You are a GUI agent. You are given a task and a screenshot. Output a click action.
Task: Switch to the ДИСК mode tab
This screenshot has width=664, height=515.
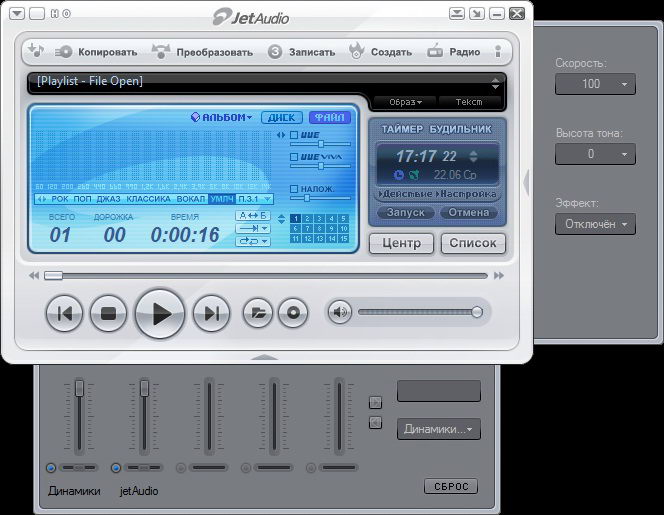pyautogui.click(x=282, y=117)
